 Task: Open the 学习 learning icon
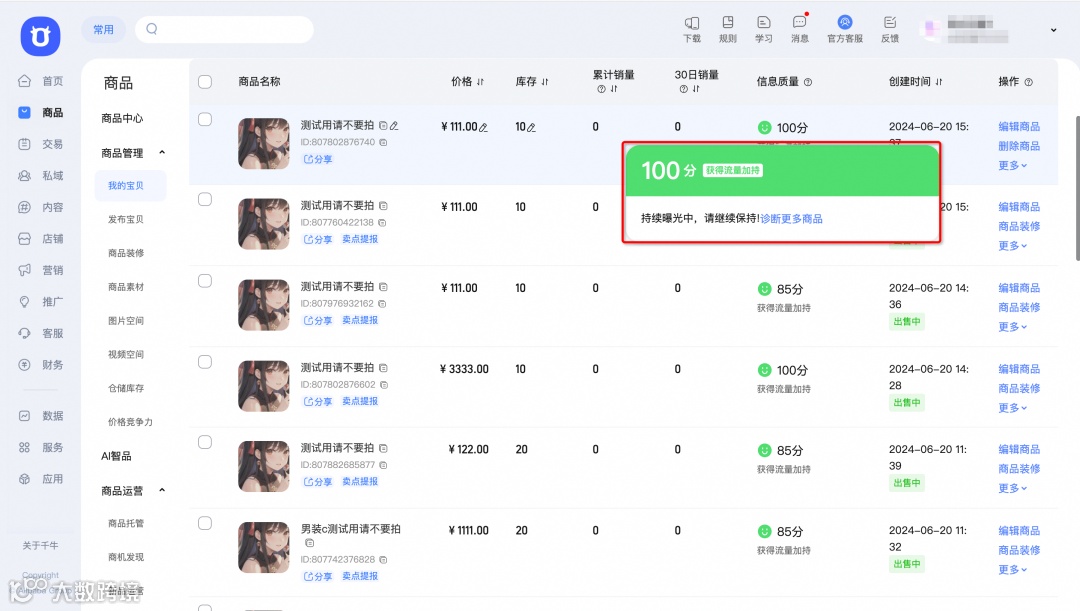pyautogui.click(x=763, y=29)
